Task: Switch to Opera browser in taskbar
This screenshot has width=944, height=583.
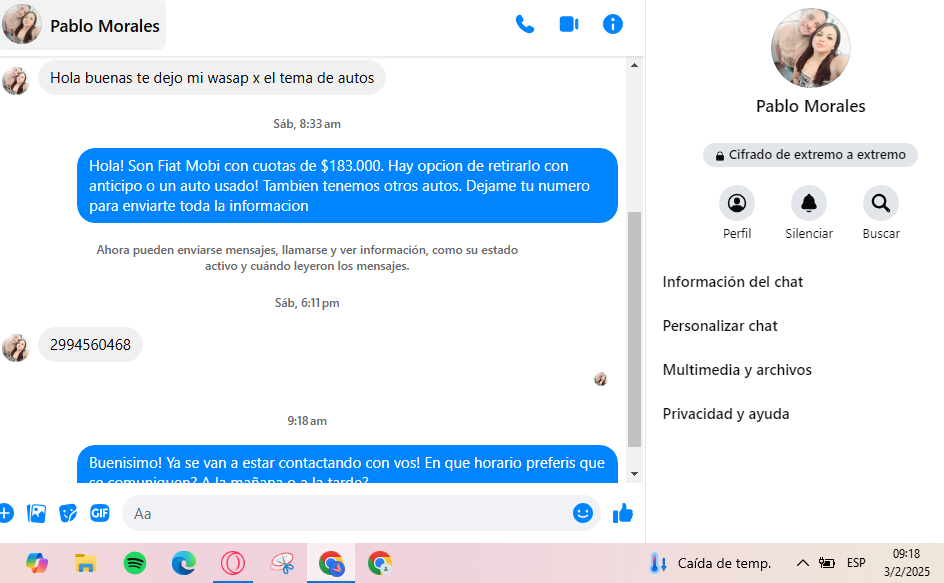Action: pos(233,563)
